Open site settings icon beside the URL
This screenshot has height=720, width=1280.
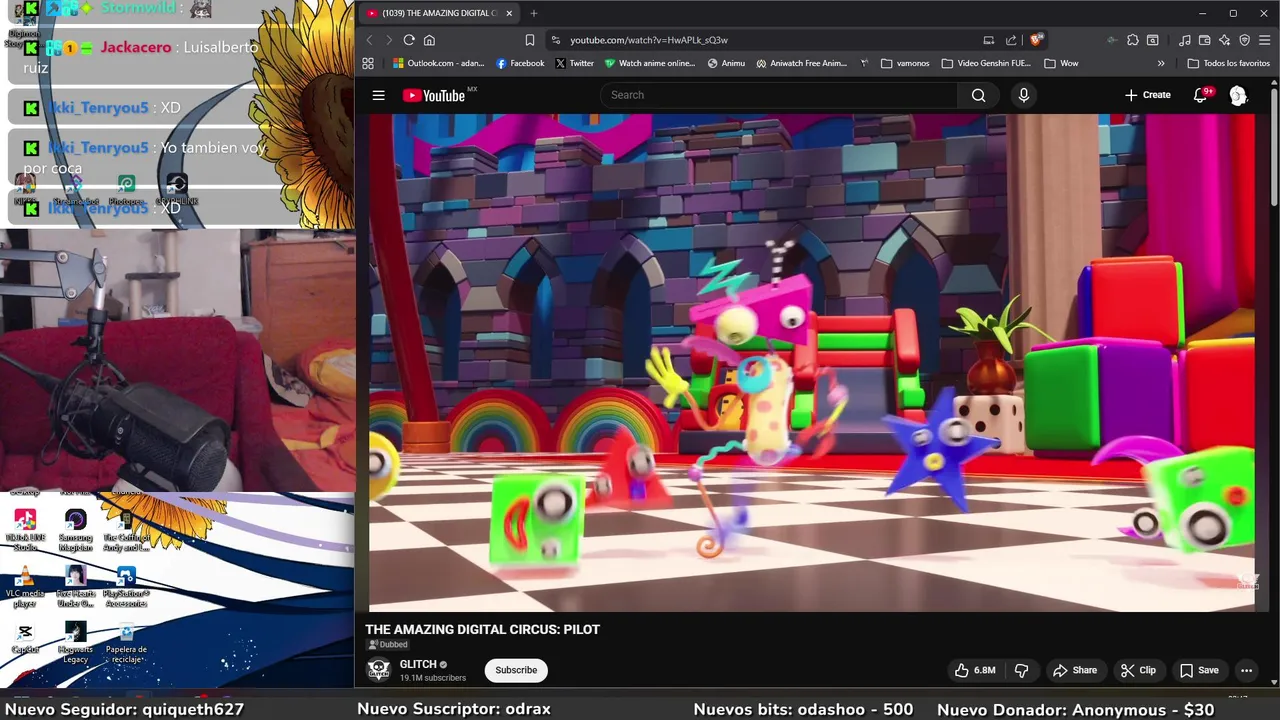pyautogui.click(x=555, y=40)
